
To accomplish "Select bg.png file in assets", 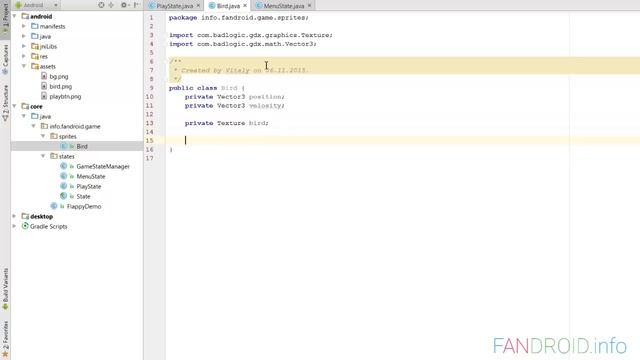I will point(59,76).
